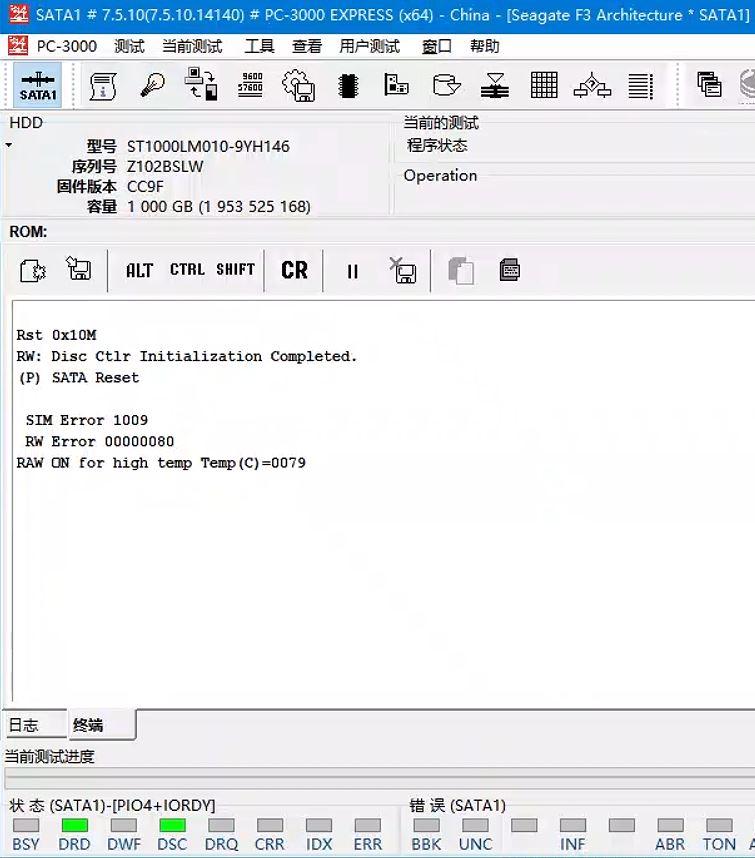Click the UNC error indicator
Screen dimensions: 755x858
tap(475, 825)
